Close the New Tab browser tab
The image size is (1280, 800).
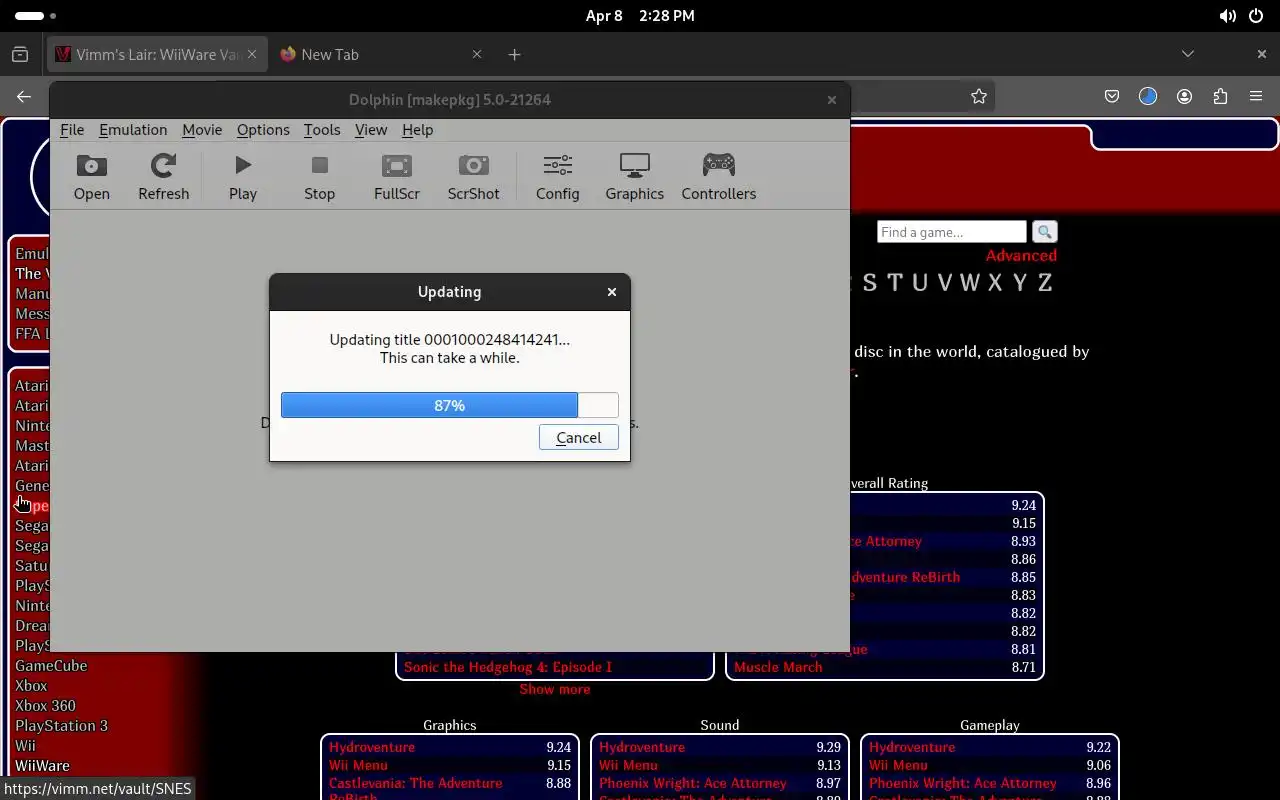pos(477,55)
